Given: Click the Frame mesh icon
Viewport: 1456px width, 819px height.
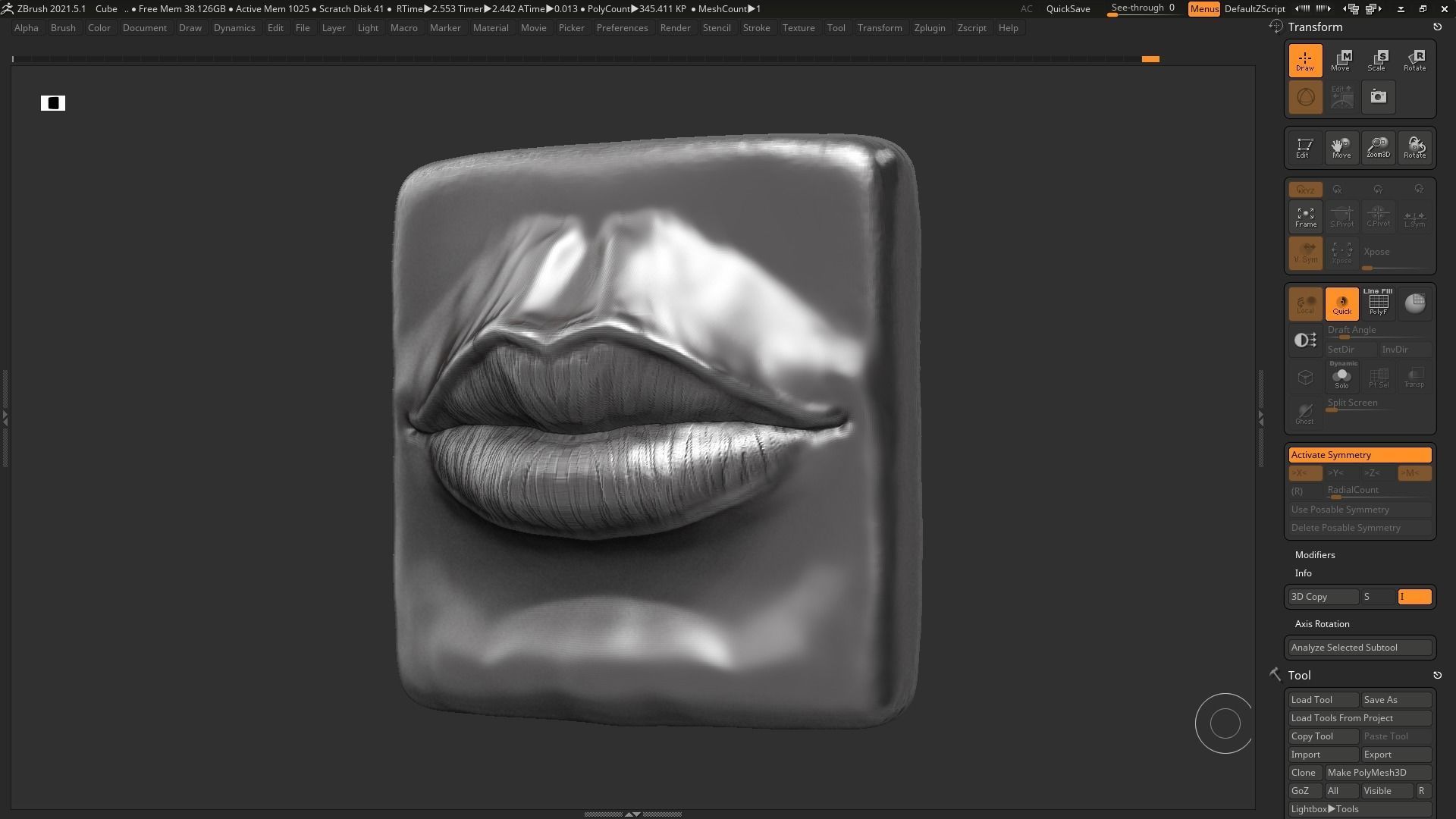Looking at the screenshot, I should [x=1305, y=217].
